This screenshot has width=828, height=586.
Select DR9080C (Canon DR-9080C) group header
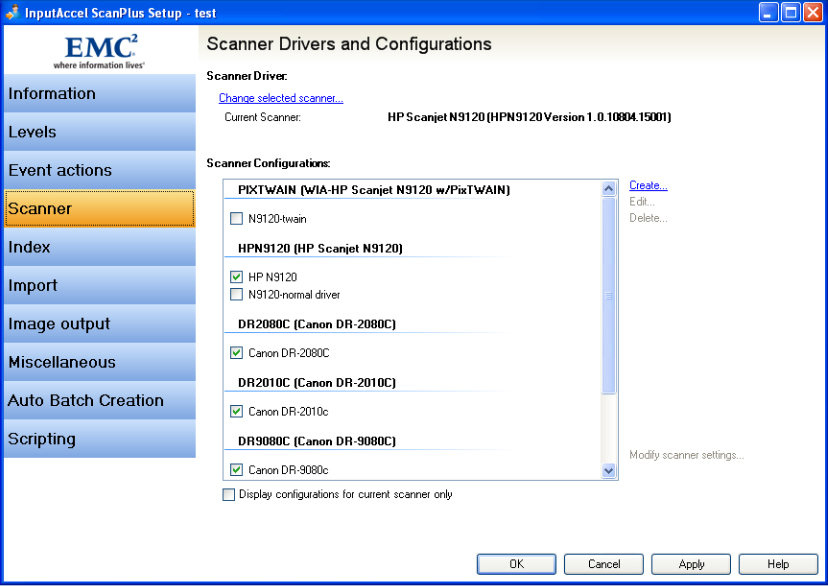pos(317,441)
